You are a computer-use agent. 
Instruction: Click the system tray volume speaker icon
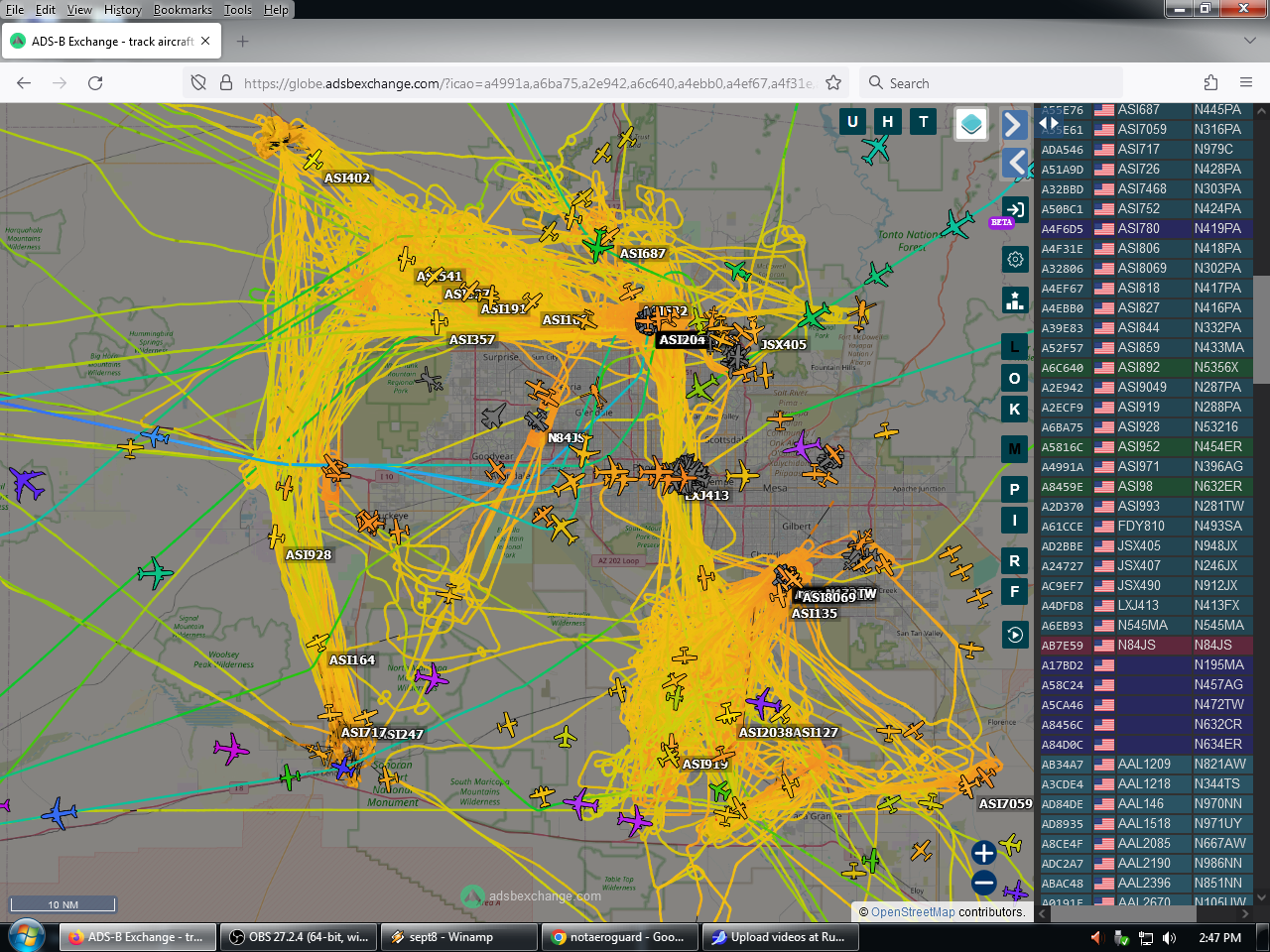point(1170,937)
